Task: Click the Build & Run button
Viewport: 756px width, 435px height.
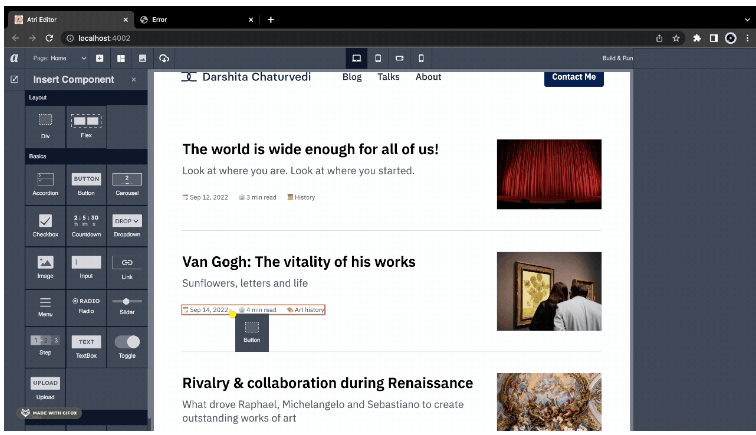Action: pos(617,58)
